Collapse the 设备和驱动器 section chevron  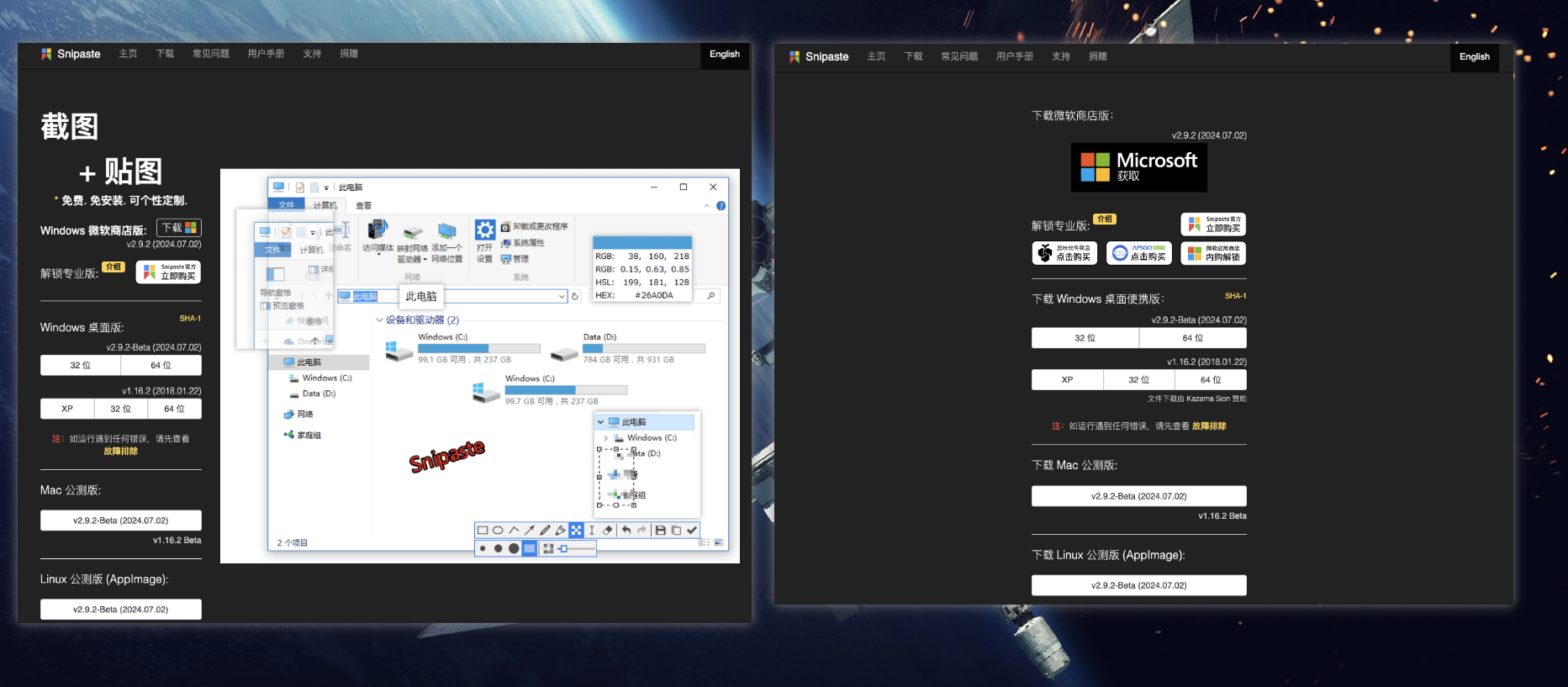click(x=379, y=320)
